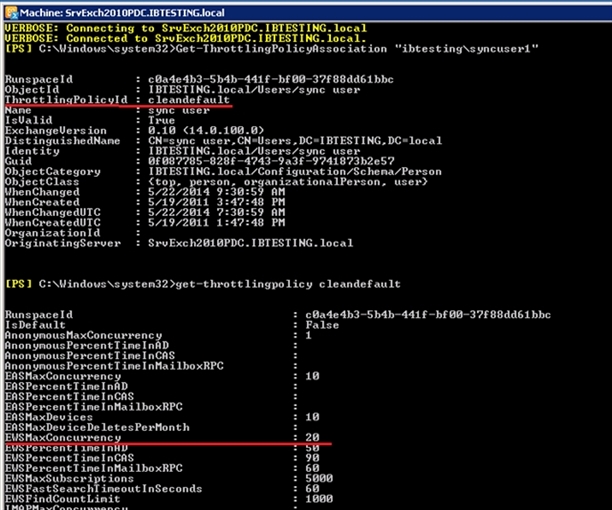This screenshot has height=510, width=612.
Task: Click the EASMaxDeviceDeletesPerMonth label
Action: click(97, 427)
